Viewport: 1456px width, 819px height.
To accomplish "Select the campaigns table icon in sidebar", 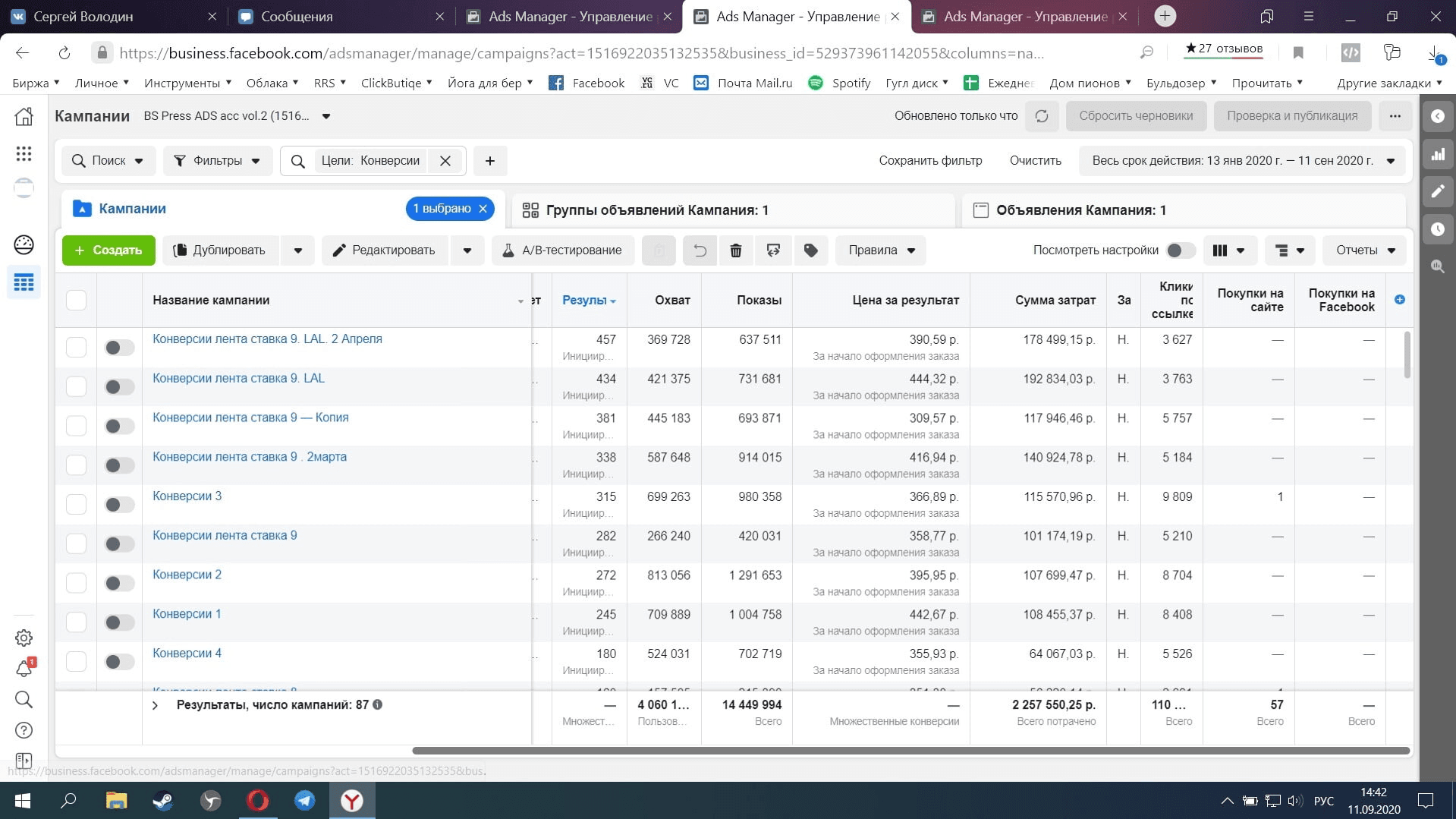I will click(x=24, y=282).
